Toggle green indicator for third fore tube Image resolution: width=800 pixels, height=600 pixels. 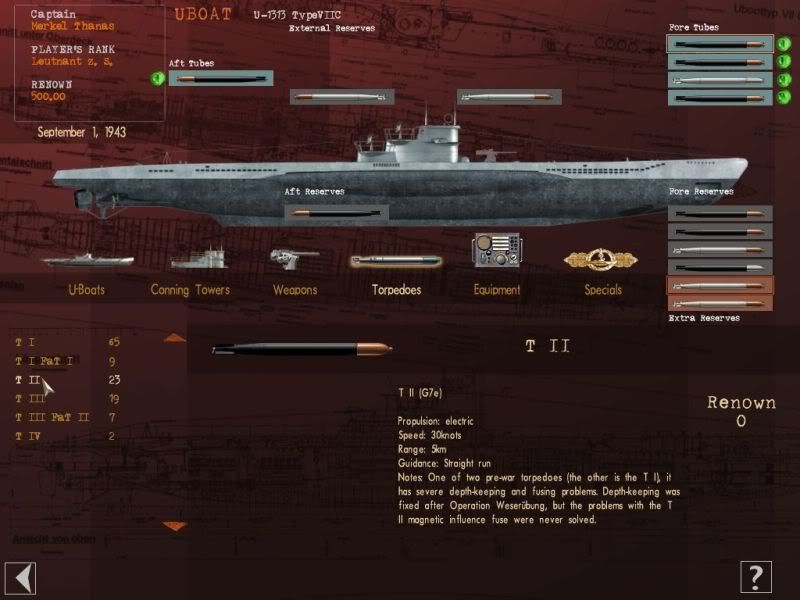pyautogui.click(x=784, y=80)
